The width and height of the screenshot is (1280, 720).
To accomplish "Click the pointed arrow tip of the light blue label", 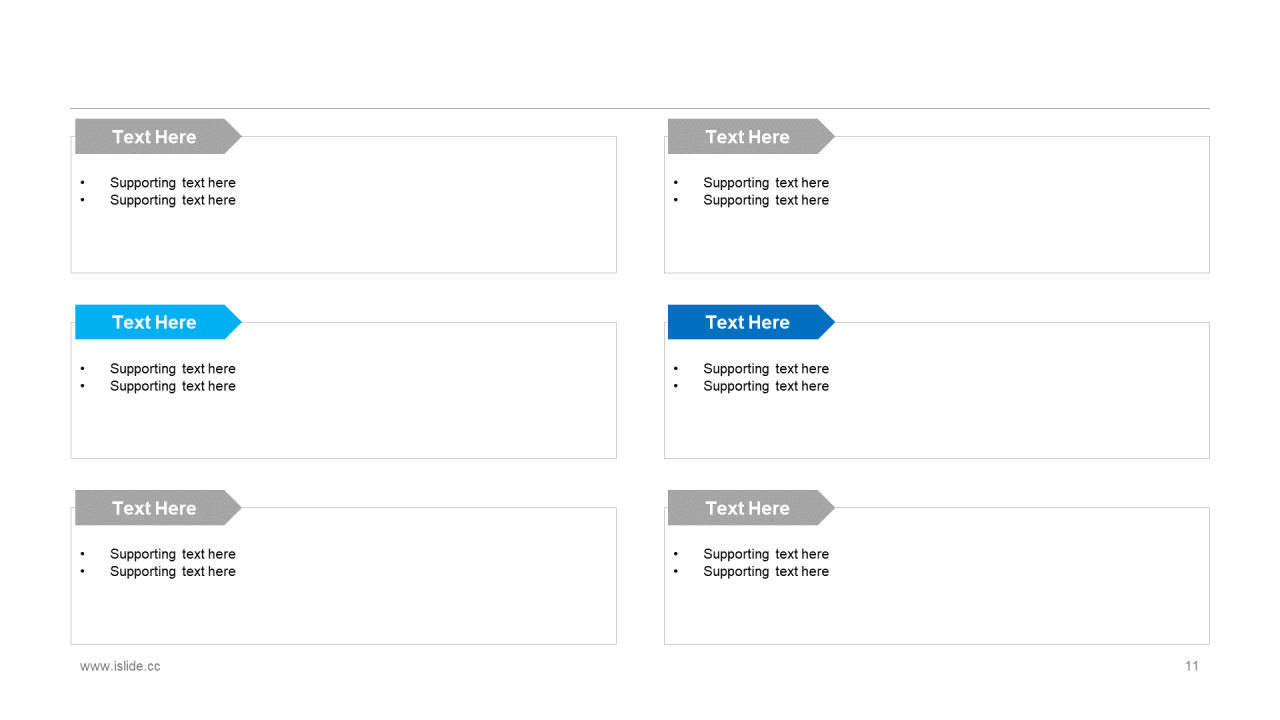I will click(x=233, y=322).
